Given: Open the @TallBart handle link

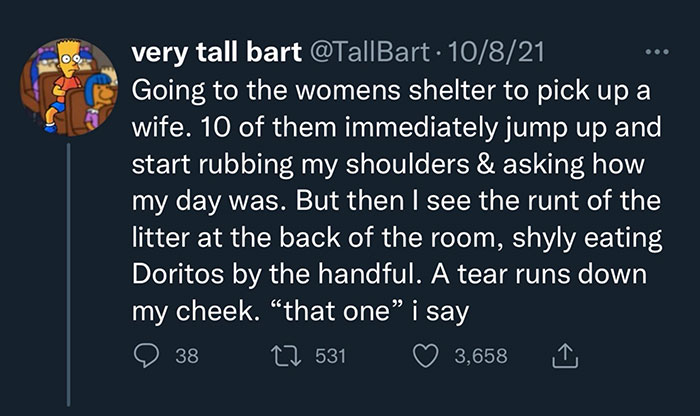Looking at the screenshot, I should click(369, 53).
